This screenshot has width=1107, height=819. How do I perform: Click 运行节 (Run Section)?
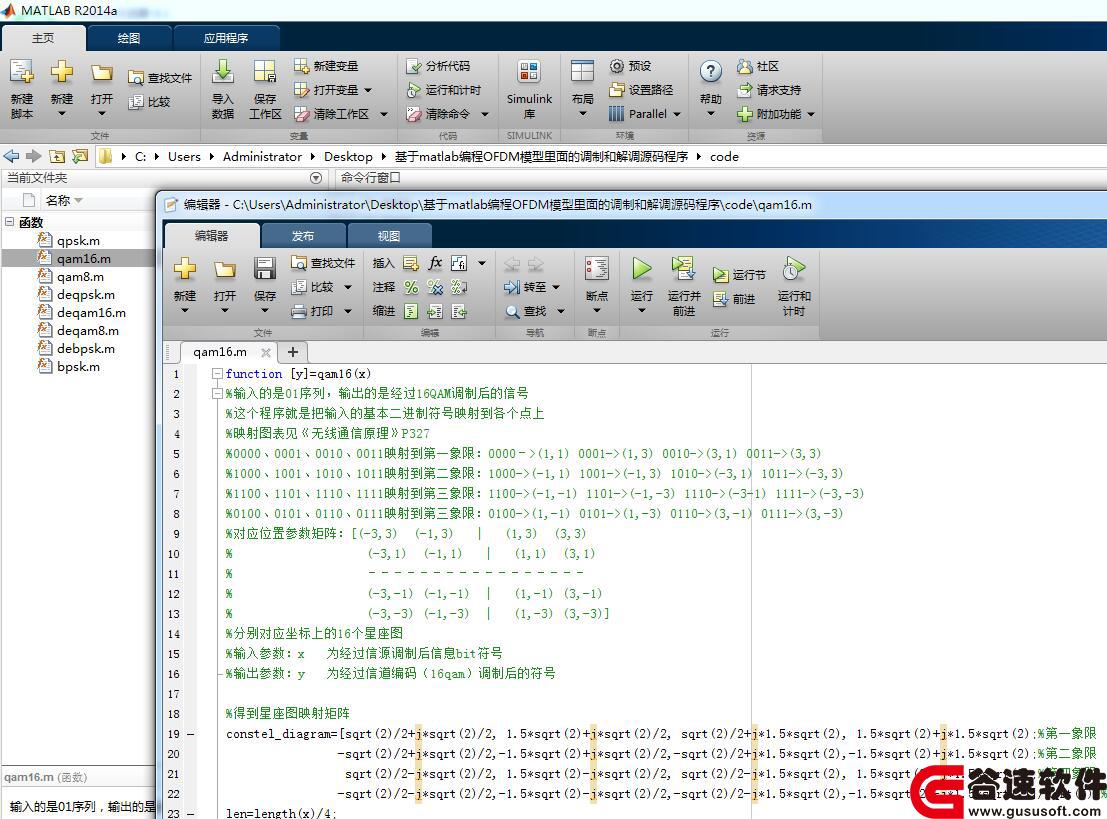pyautogui.click(x=739, y=274)
